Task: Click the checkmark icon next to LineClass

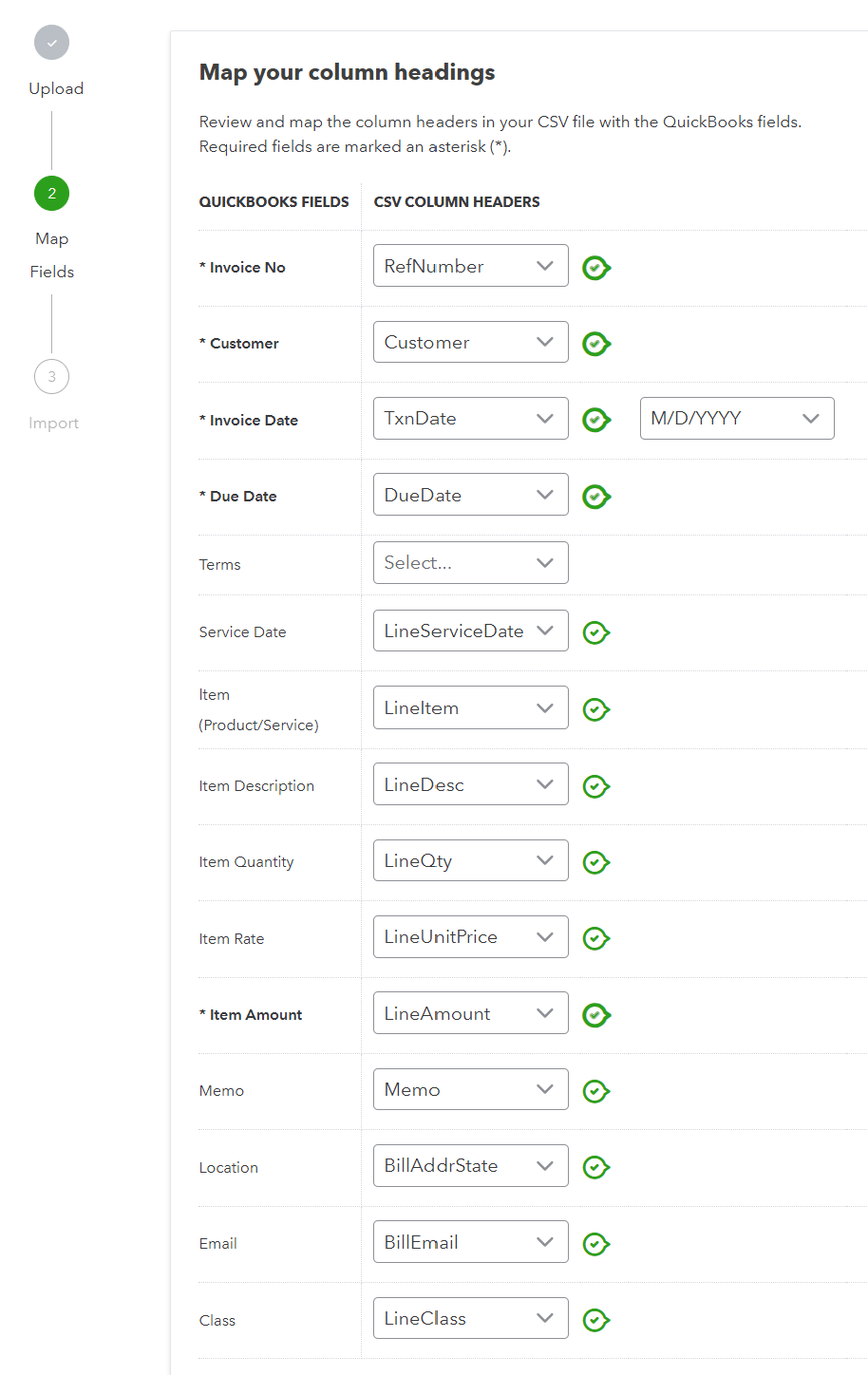Action: [x=595, y=1320]
